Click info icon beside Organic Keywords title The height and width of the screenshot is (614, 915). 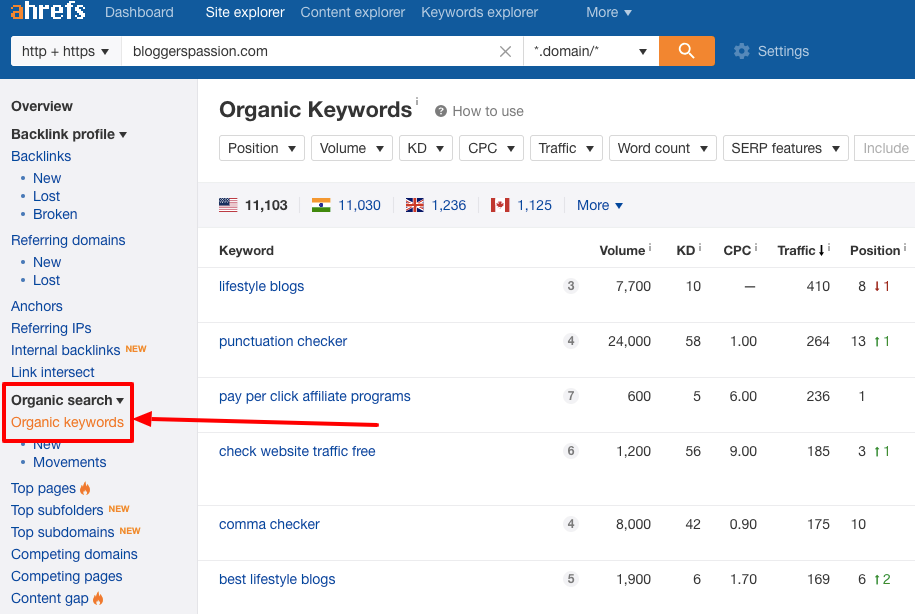click(417, 102)
